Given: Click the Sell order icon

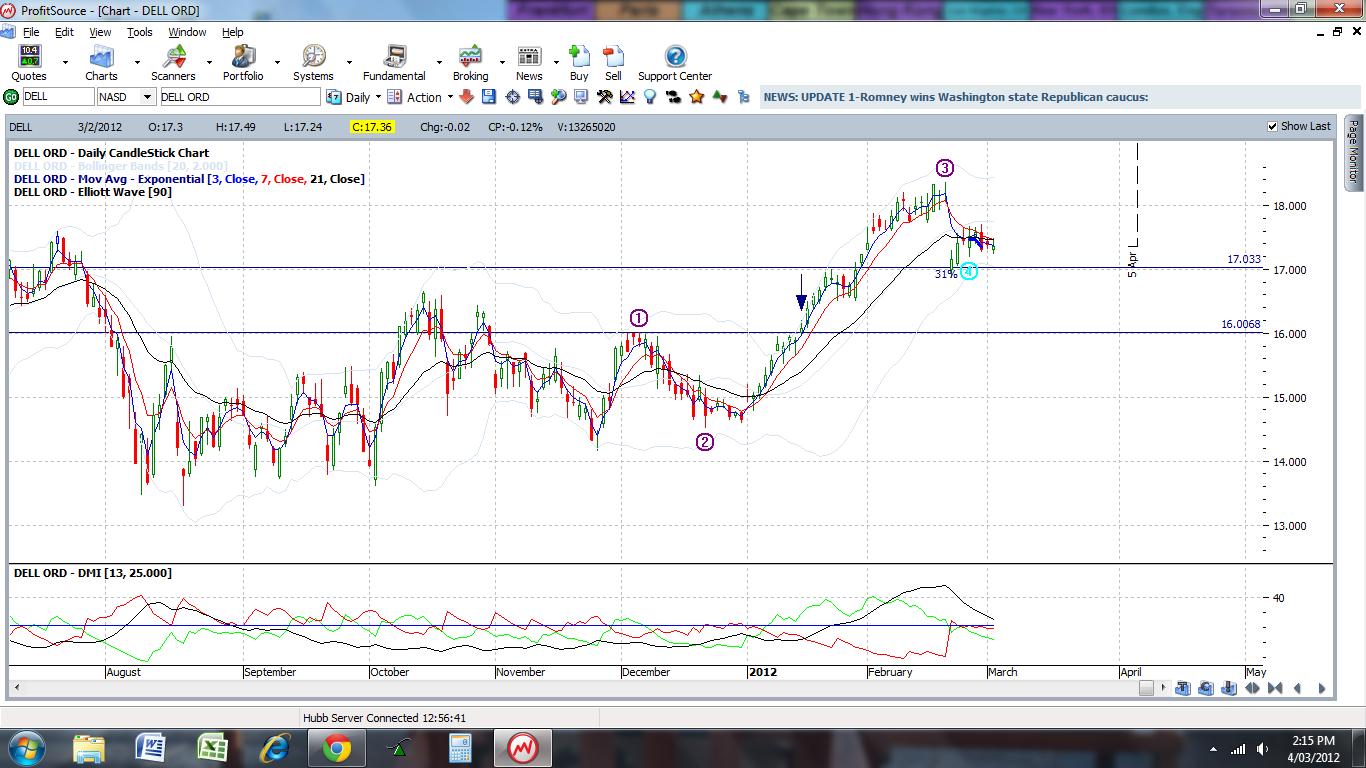Looking at the screenshot, I should point(613,63).
